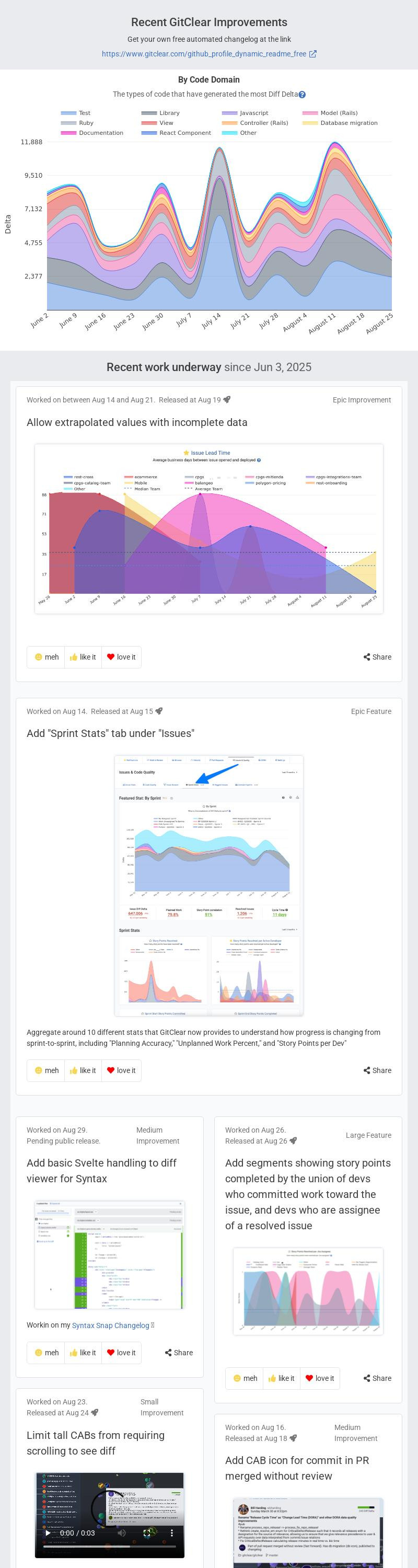Open the gitclear.com dynamic readme link

point(204,54)
